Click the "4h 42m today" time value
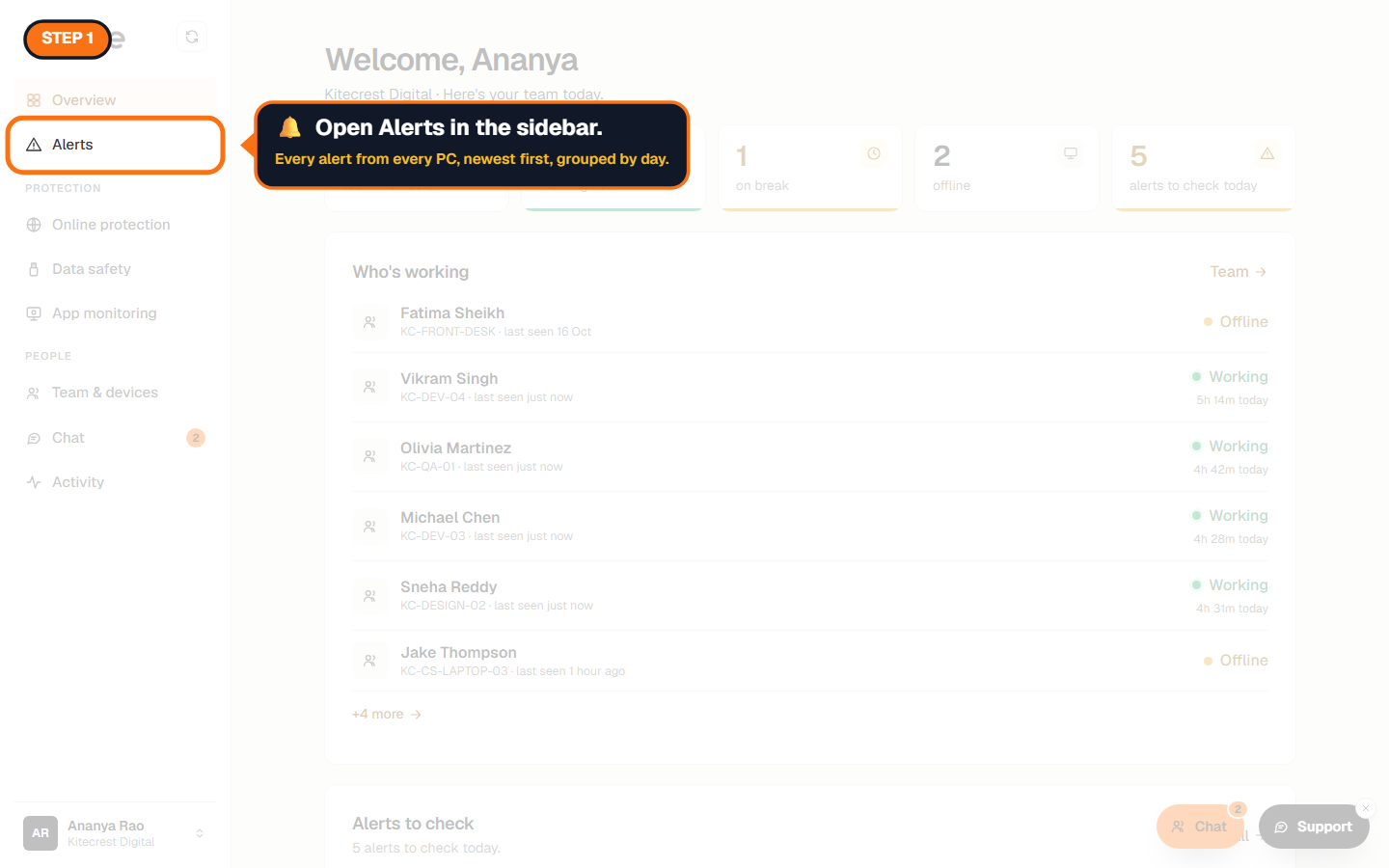1389x868 pixels. (x=1231, y=470)
